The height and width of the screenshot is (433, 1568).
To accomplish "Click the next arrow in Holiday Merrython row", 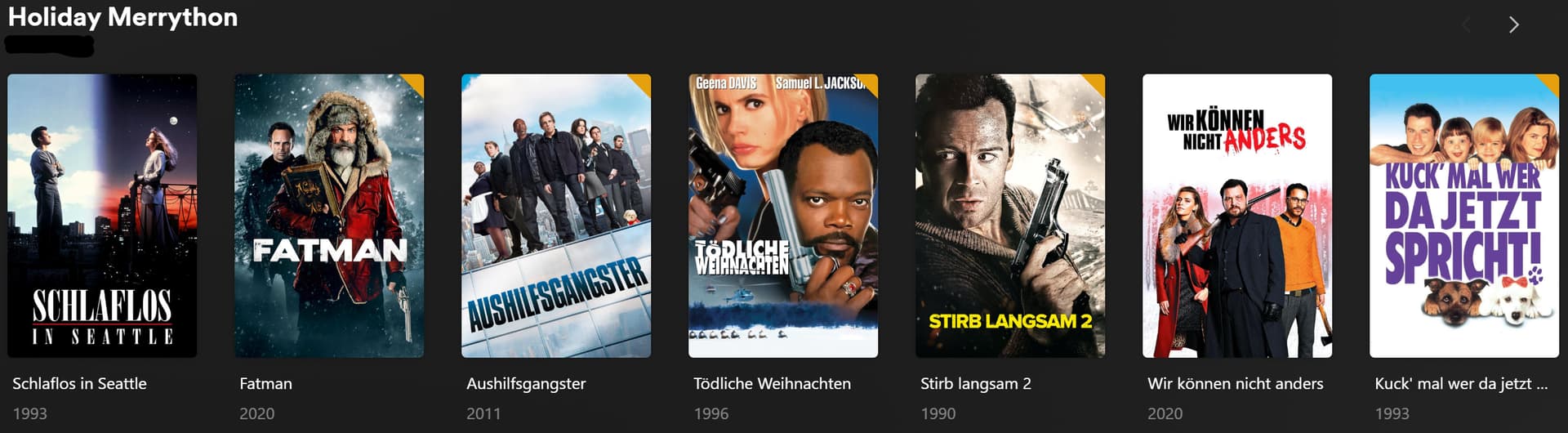I will (1513, 25).
